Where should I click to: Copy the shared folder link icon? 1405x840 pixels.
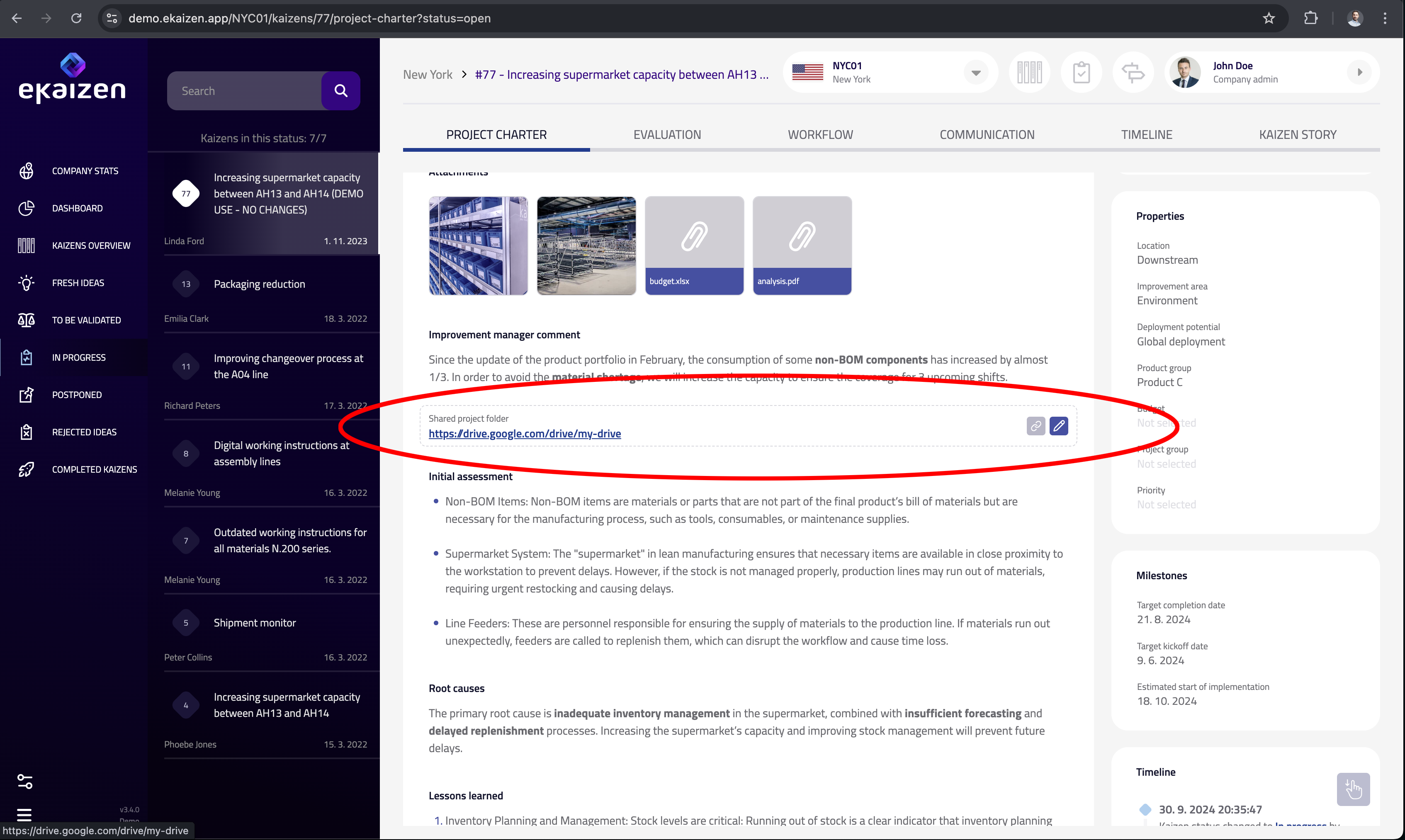pos(1036,426)
